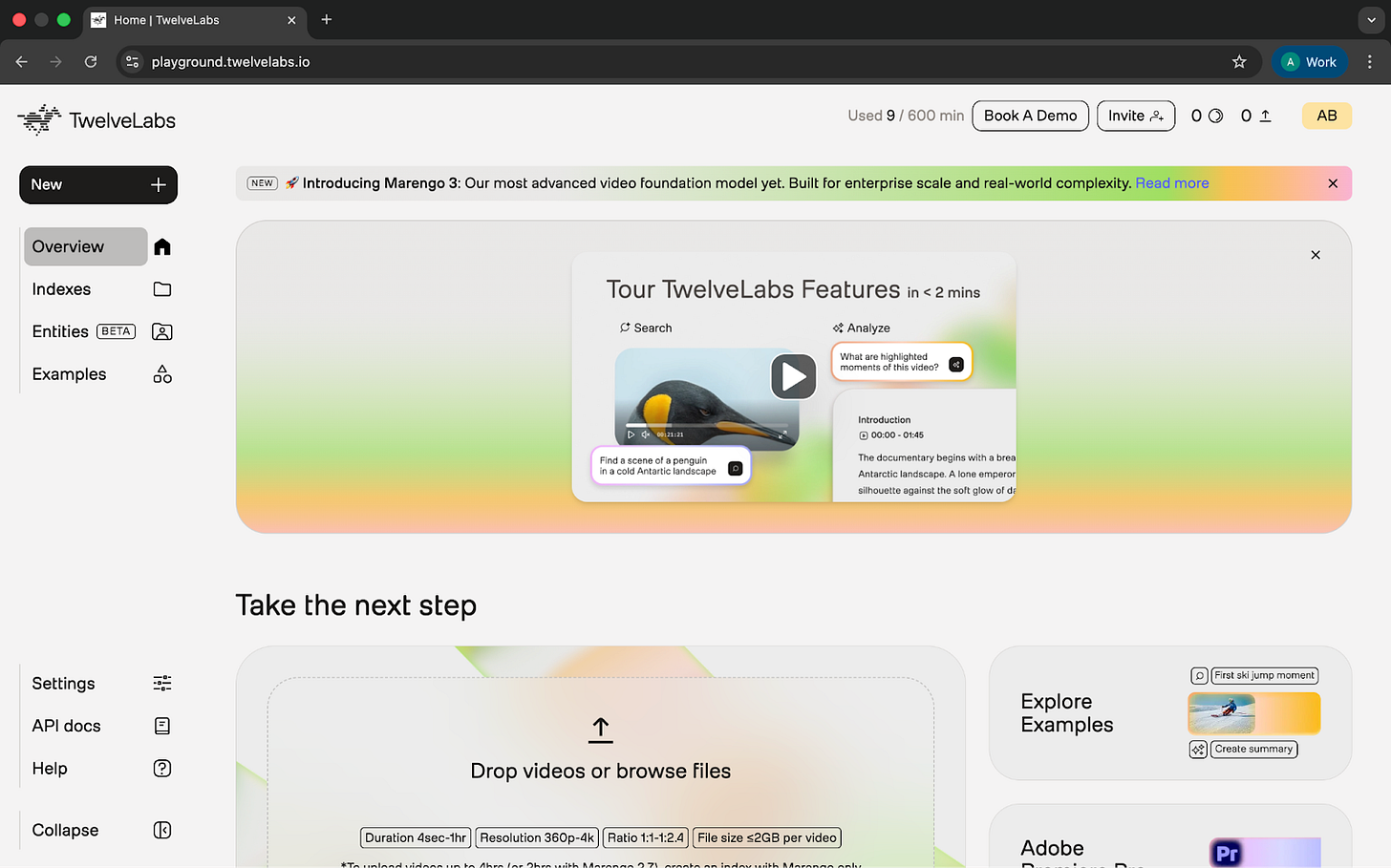Click the skier thumbnail in Explore Examples

(1222, 713)
